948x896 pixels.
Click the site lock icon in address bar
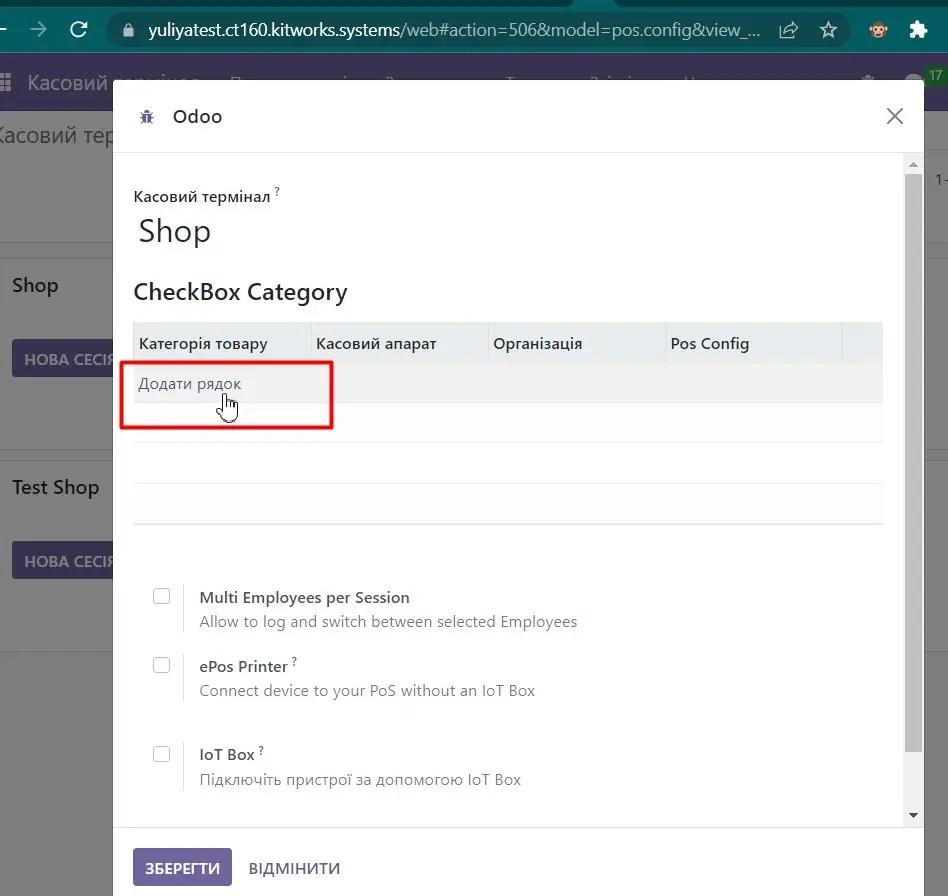(x=128, y=30)
